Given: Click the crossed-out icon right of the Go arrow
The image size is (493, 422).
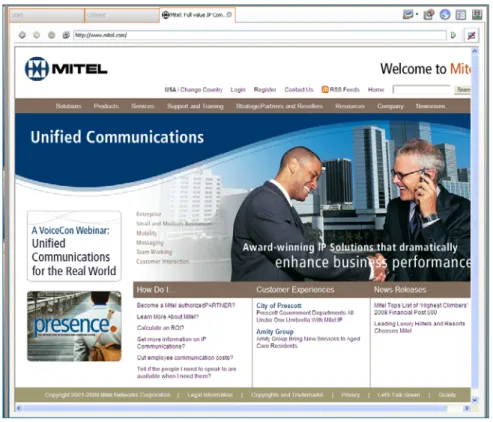Looking at the screenshot, I should point(471,35).
